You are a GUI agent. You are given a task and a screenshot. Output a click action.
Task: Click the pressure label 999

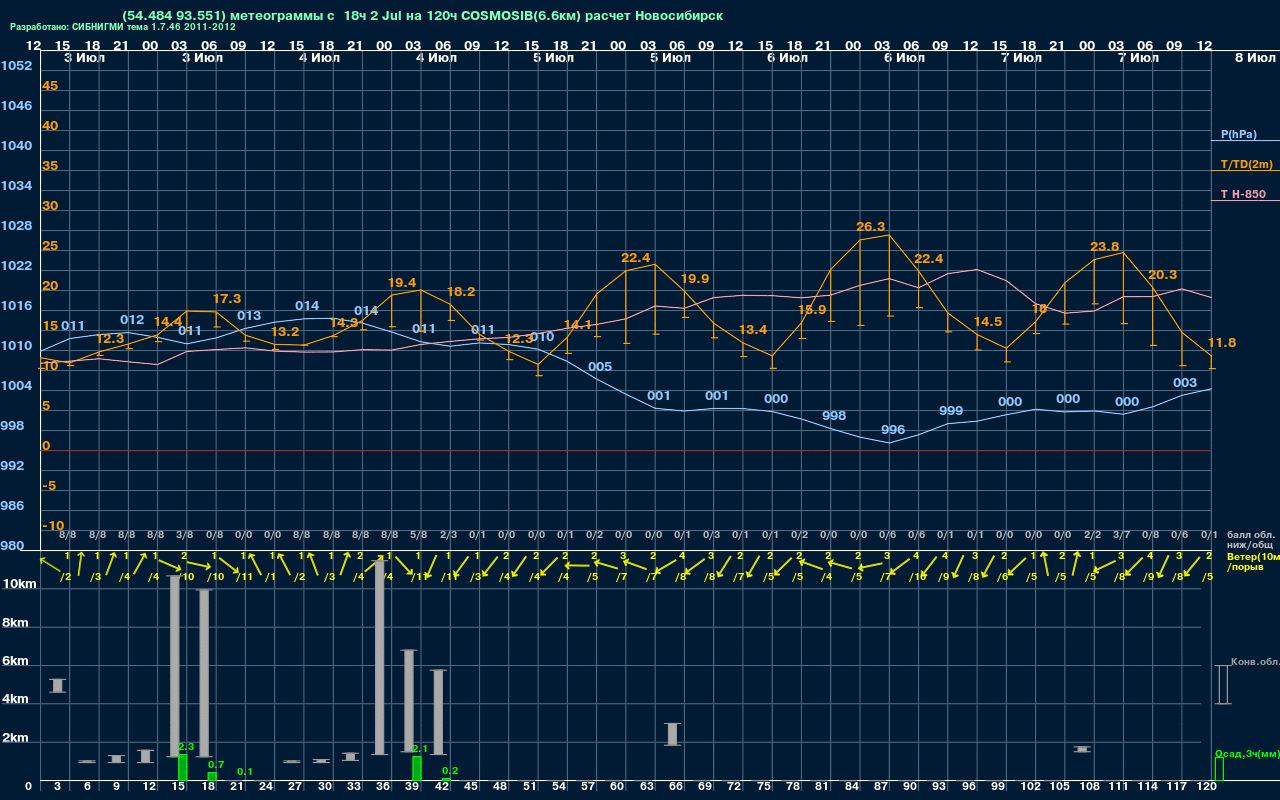click(951, 411)
